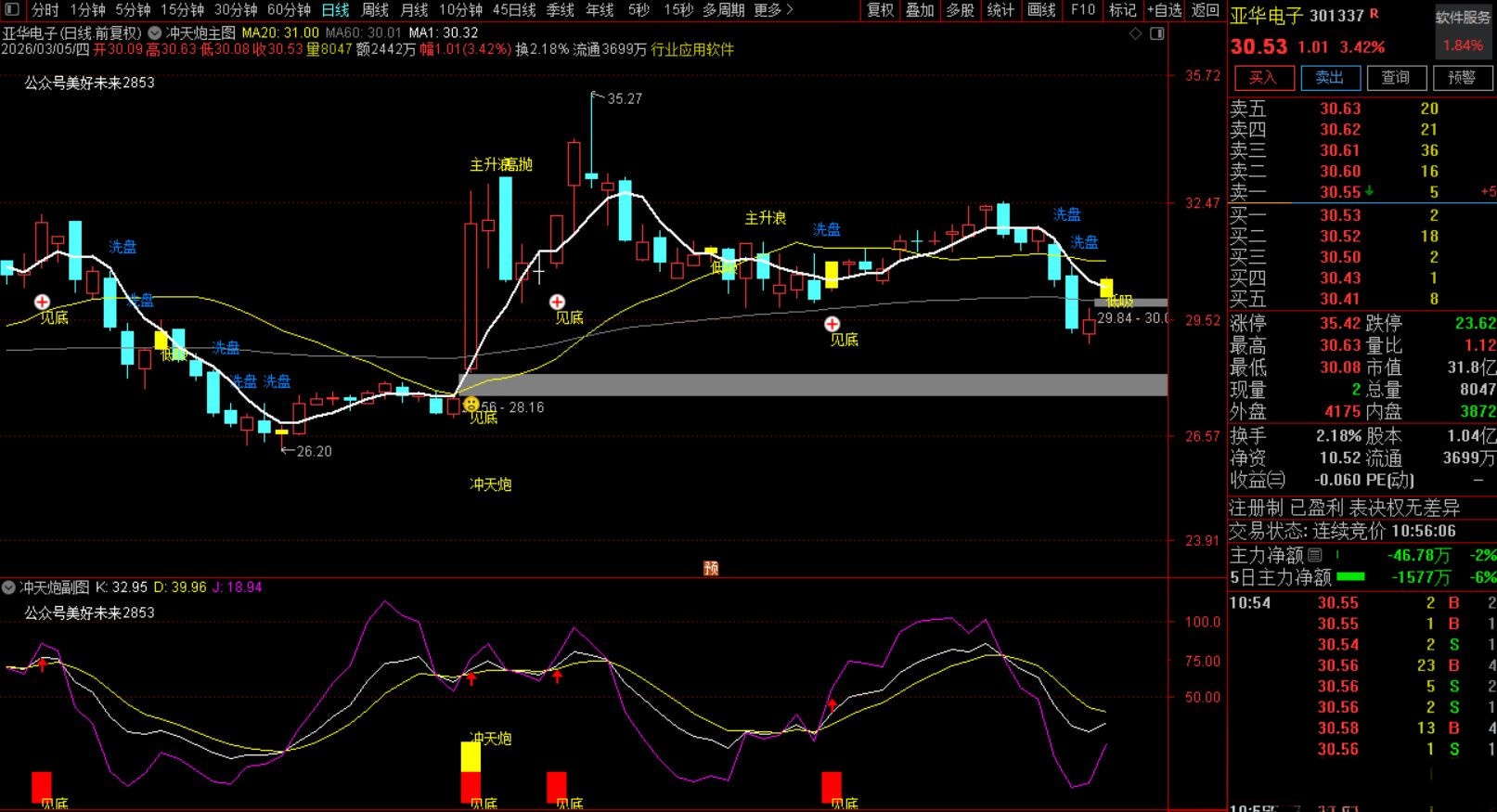1497x812 pixels.
Task: Click the 预 forecast marker on the chart
Action: pos(711,568)
